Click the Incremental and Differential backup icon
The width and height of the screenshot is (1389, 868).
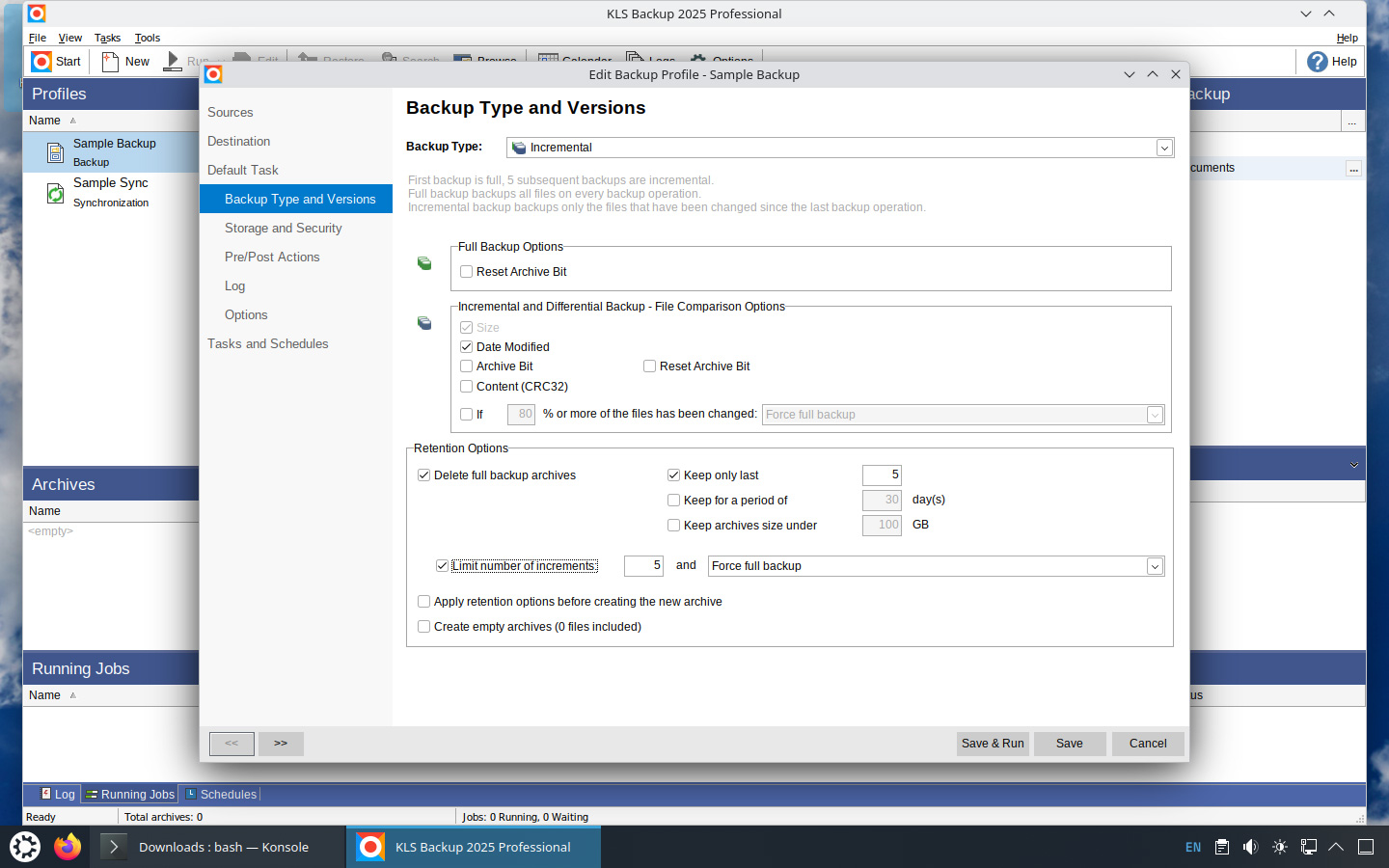pos(424,323)
